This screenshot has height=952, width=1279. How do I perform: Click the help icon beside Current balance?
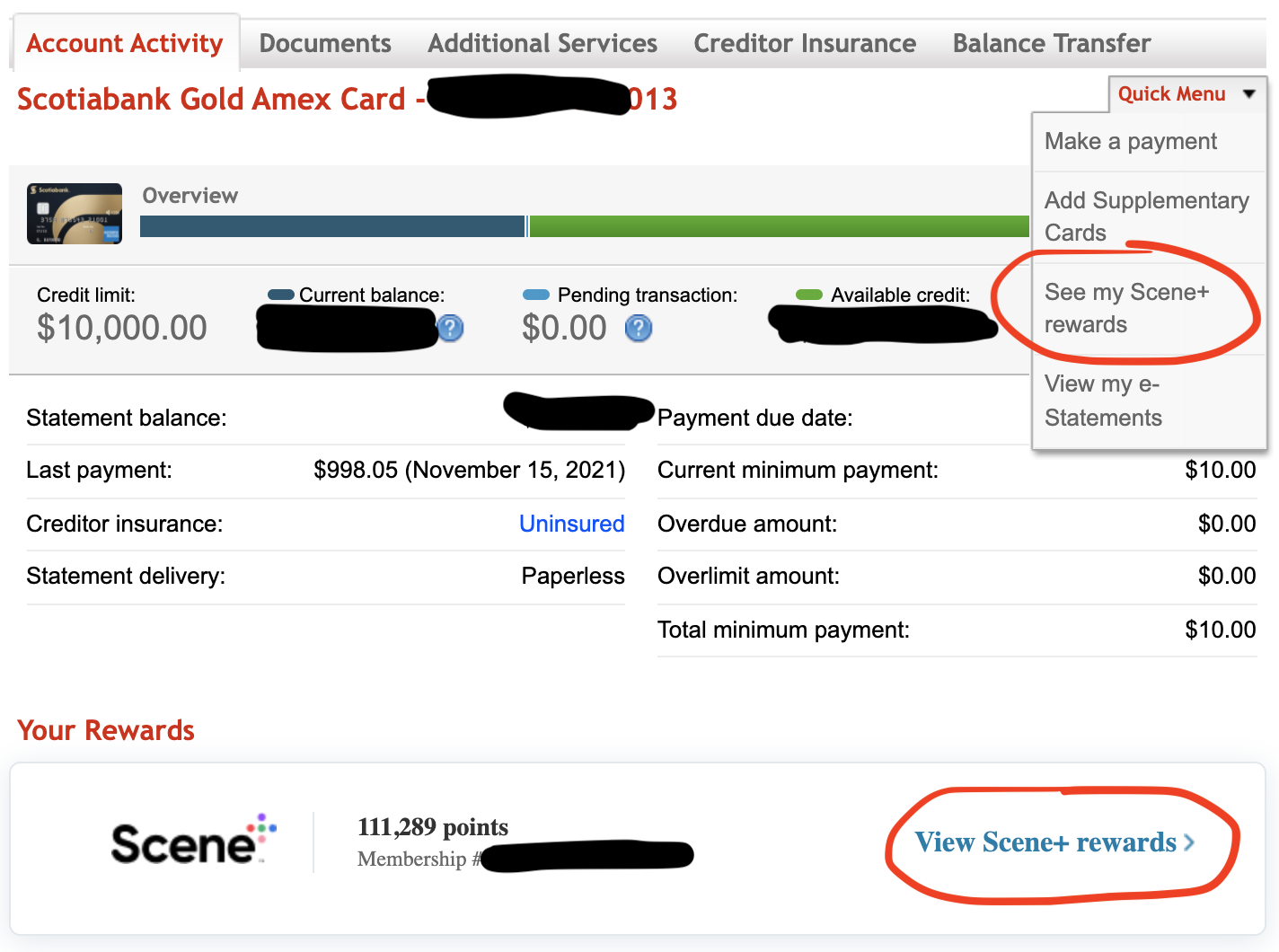click(x=451, y=329)
